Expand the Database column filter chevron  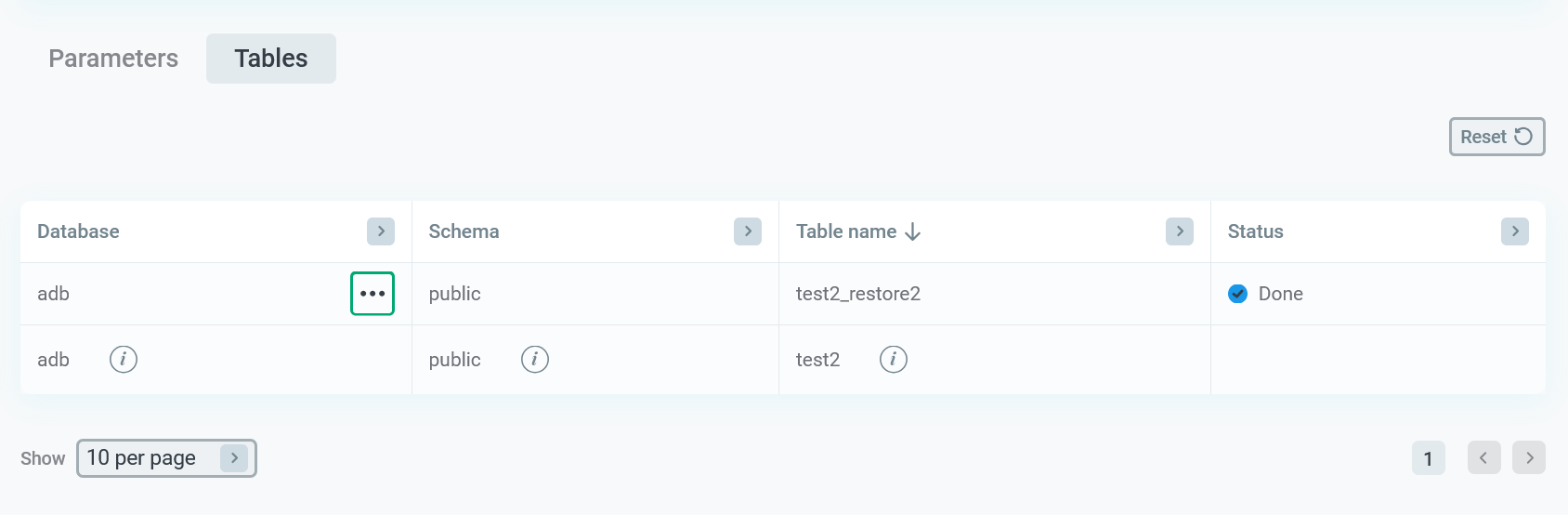tap(381, 231)
